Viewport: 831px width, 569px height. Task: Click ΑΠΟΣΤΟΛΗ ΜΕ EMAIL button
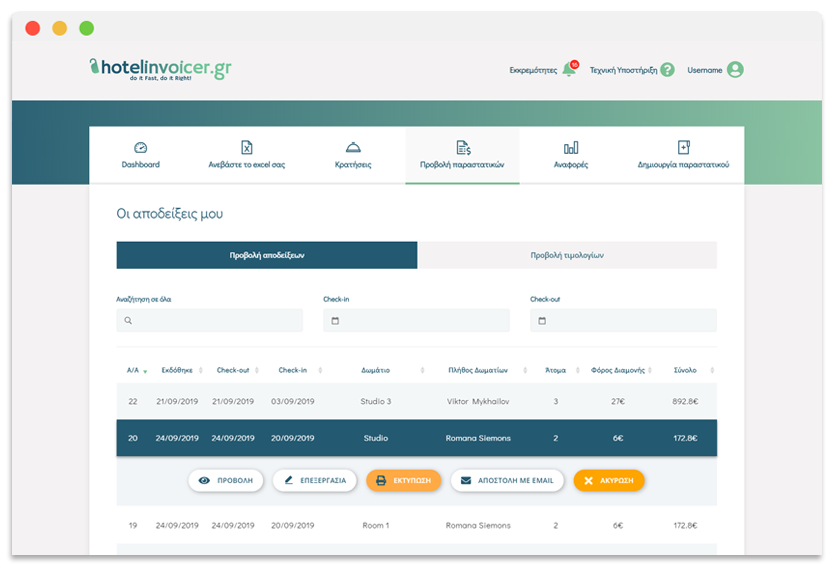point(508,481)
